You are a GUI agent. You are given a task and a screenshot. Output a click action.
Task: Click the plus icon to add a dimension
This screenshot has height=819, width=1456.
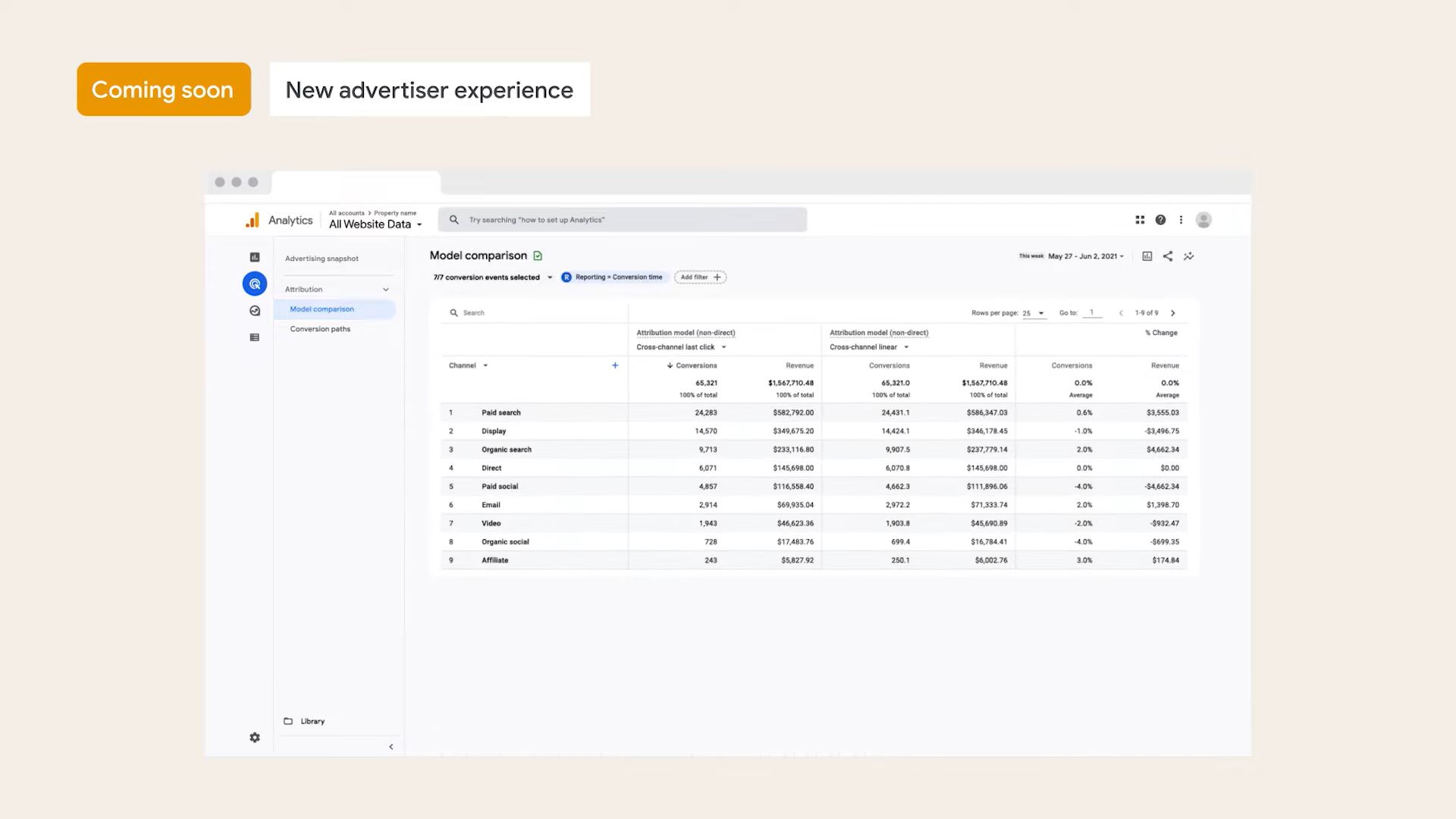(x=615, y=366)
